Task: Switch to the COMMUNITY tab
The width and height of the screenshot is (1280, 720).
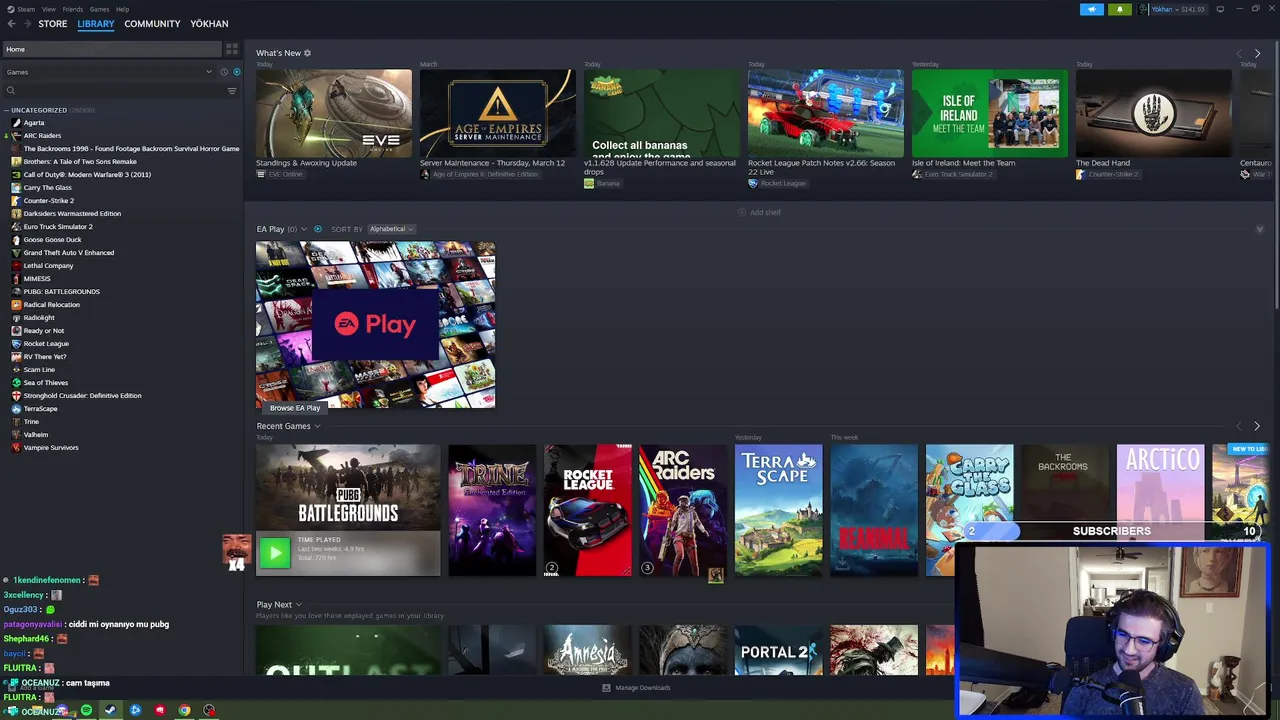Action: 152,24
